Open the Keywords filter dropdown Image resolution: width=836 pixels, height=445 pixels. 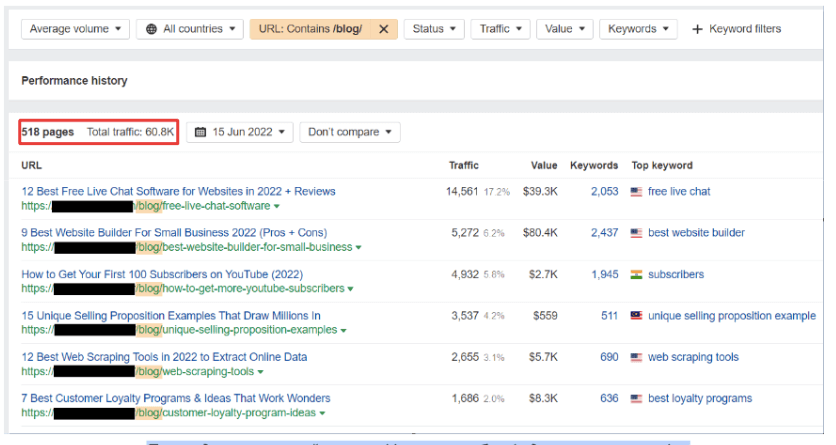(637, 29)
